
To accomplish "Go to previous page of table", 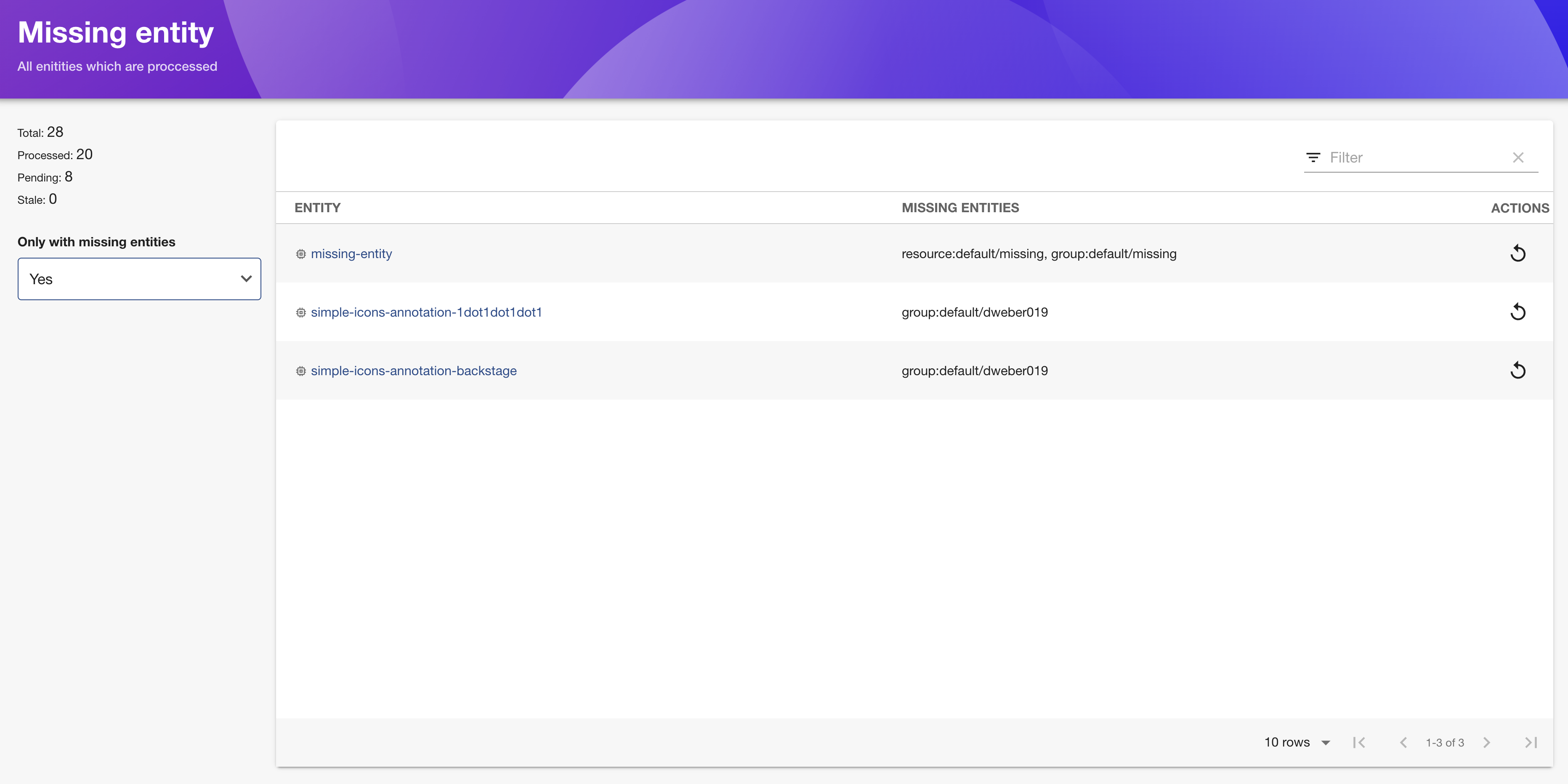I will [x=1403, y=742].
